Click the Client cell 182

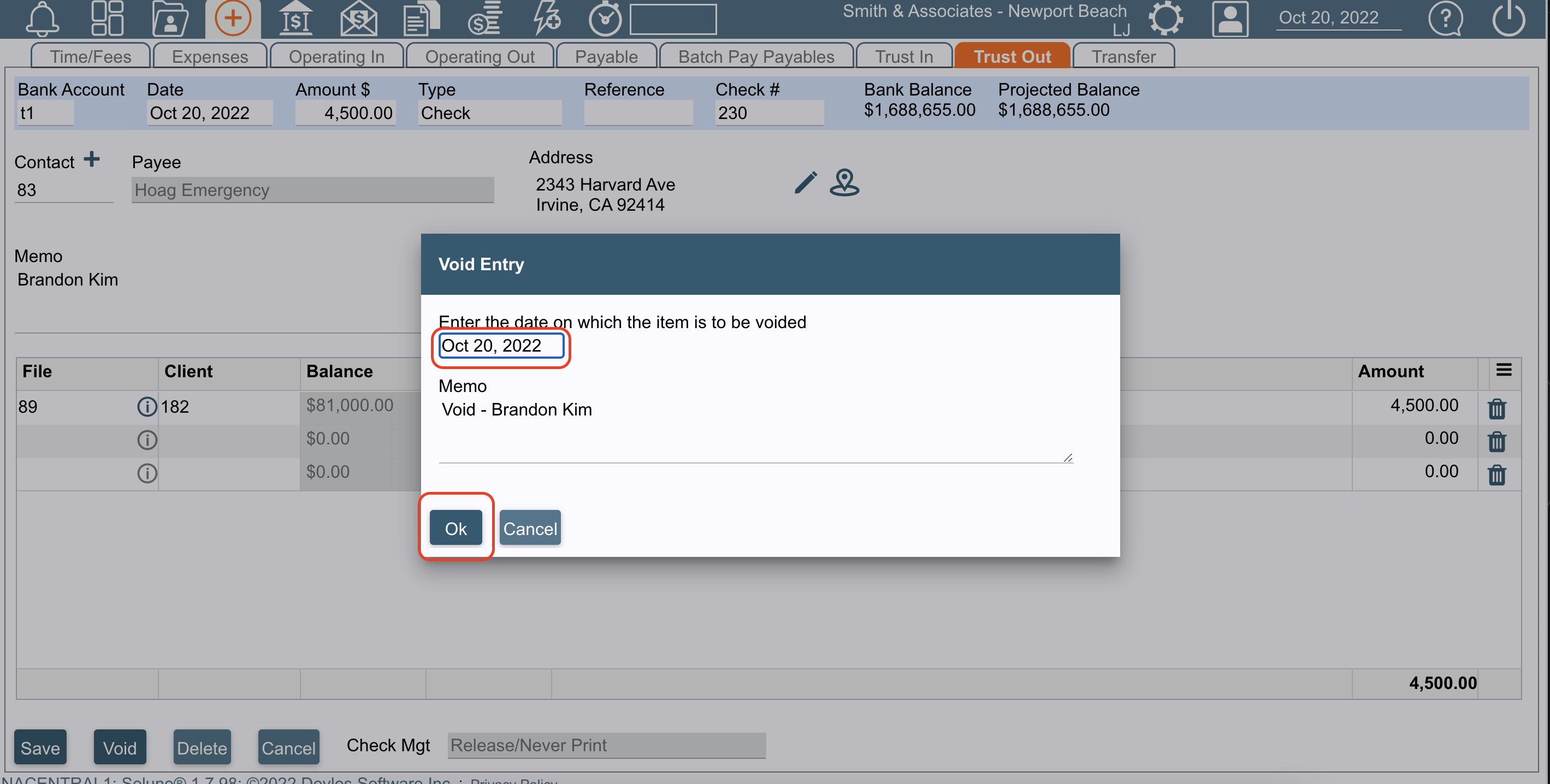230,407
